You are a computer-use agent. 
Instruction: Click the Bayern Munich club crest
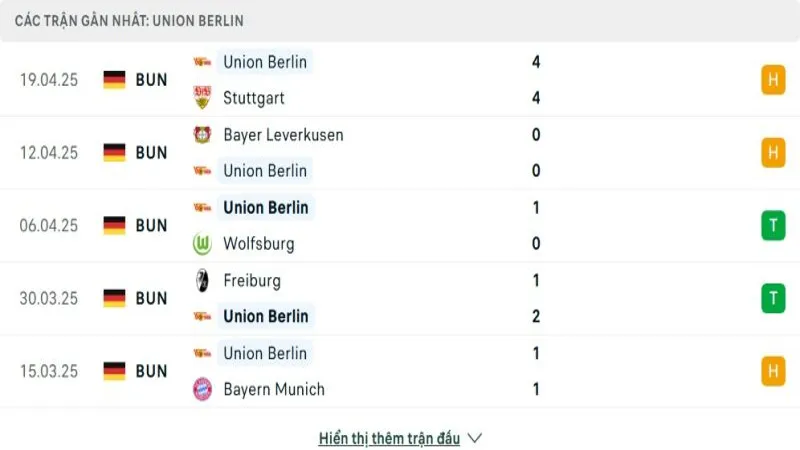(203, 390)
